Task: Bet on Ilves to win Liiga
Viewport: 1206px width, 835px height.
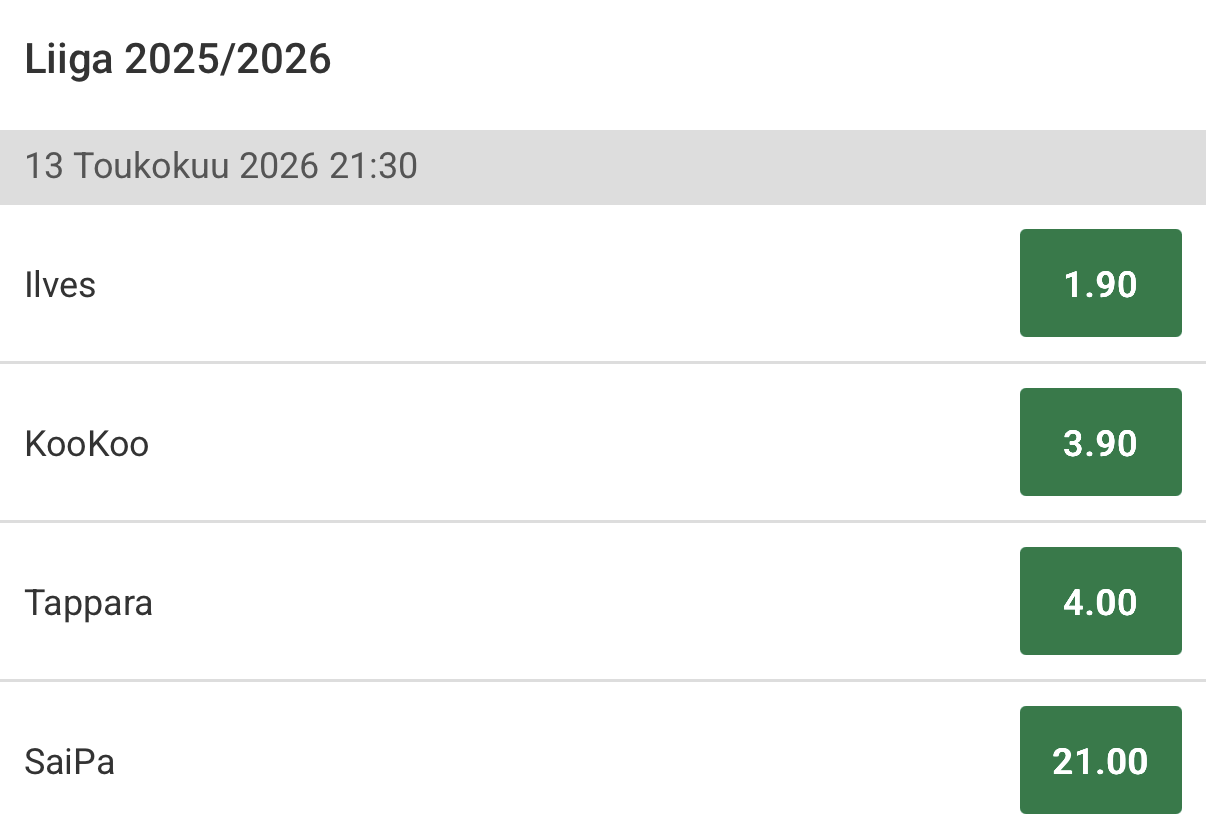Action: [1100, 284]
